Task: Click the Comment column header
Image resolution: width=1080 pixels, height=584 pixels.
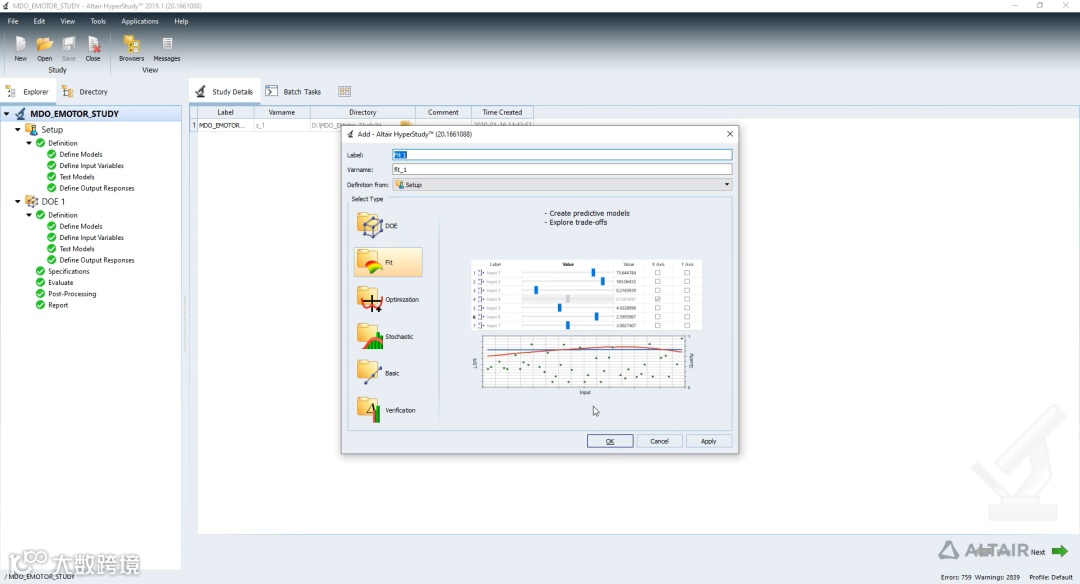Action: [x=443, y=112]
